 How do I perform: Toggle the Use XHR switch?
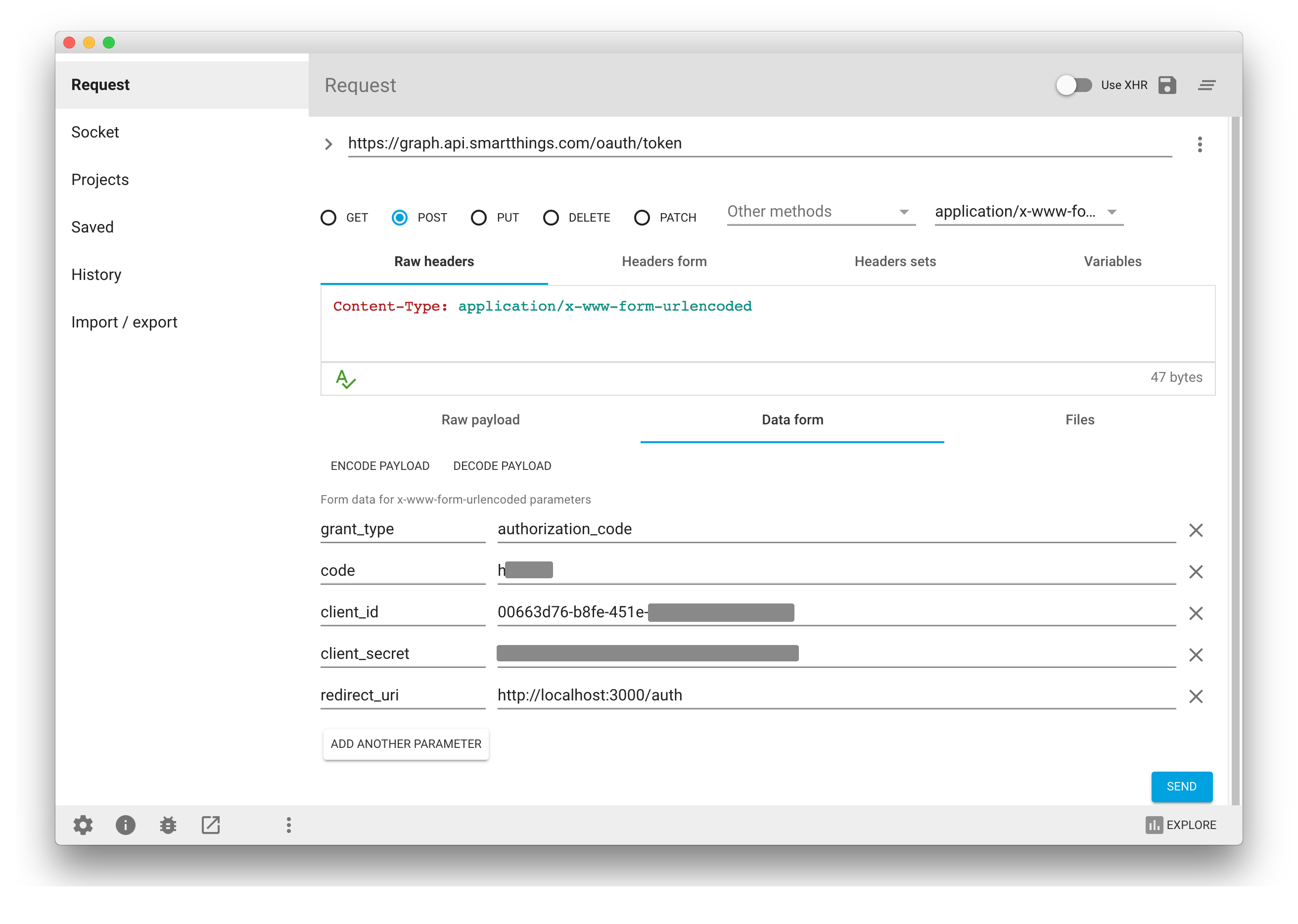coord(1074,86)
